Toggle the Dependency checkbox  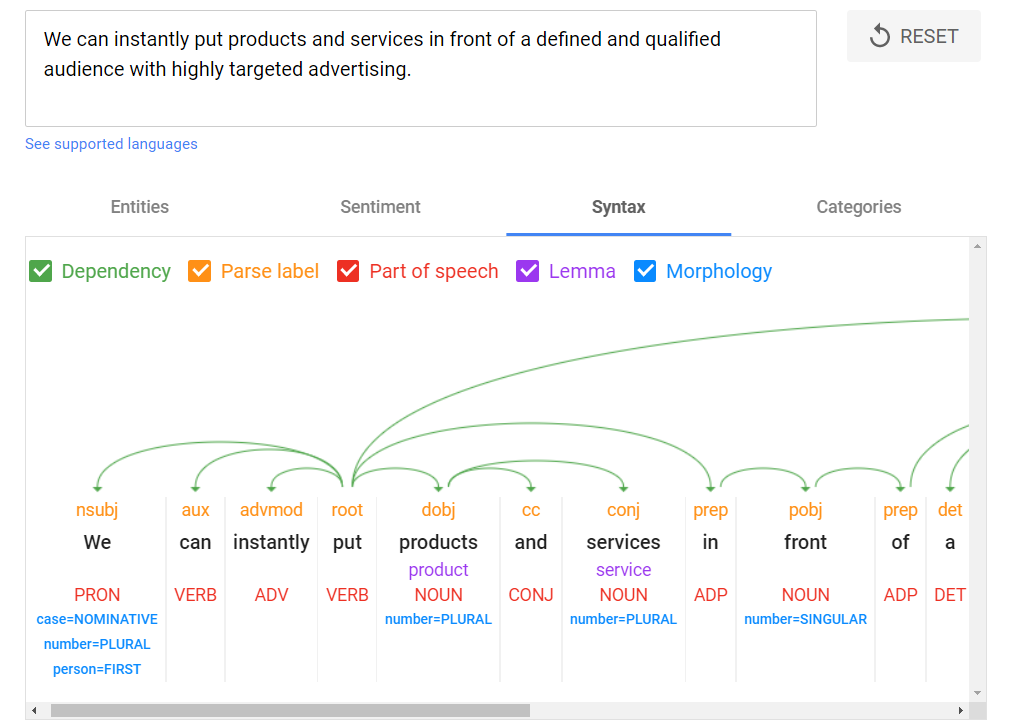[x=41, y=271]
